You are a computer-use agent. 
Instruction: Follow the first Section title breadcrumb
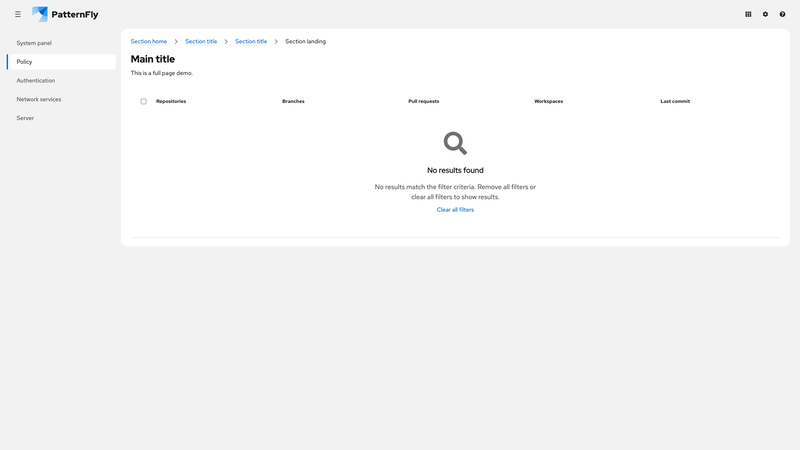(x=201, y=41)
